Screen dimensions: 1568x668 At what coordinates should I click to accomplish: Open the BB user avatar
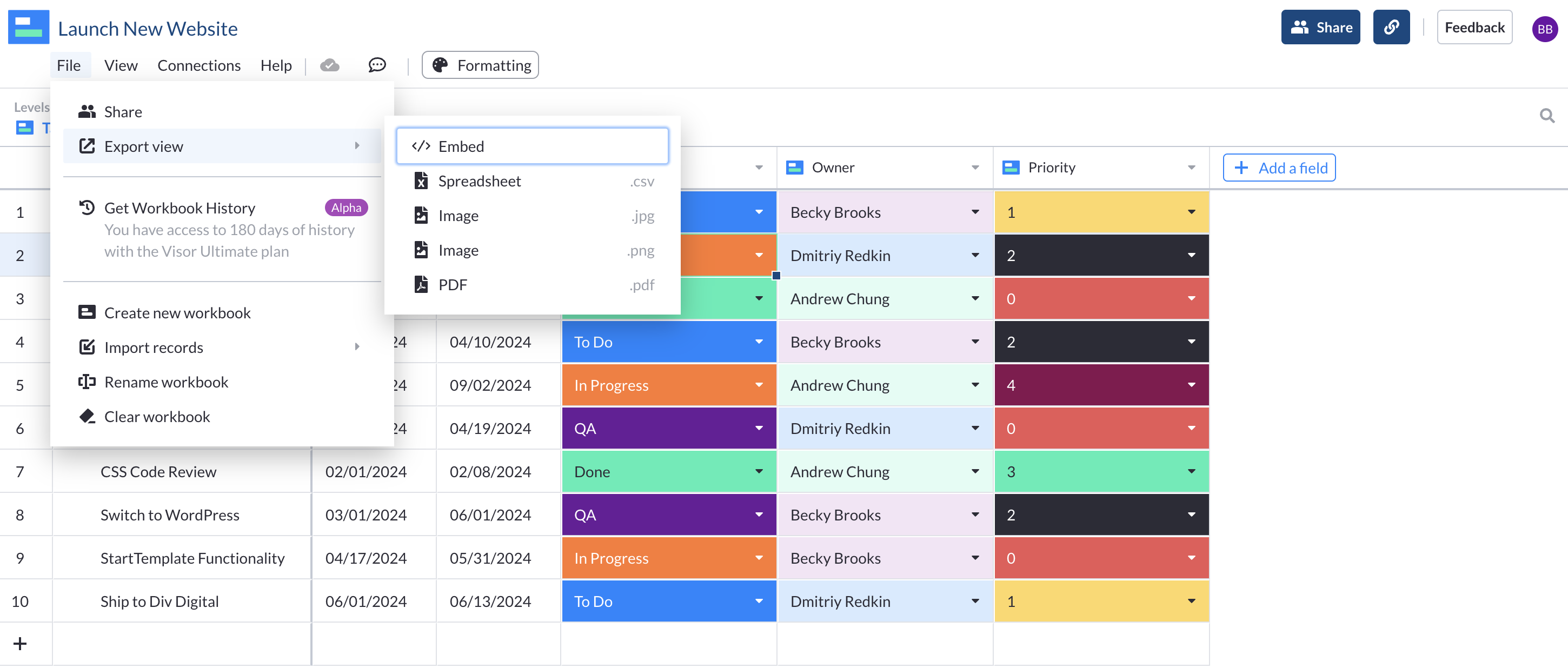[1544, 29]
